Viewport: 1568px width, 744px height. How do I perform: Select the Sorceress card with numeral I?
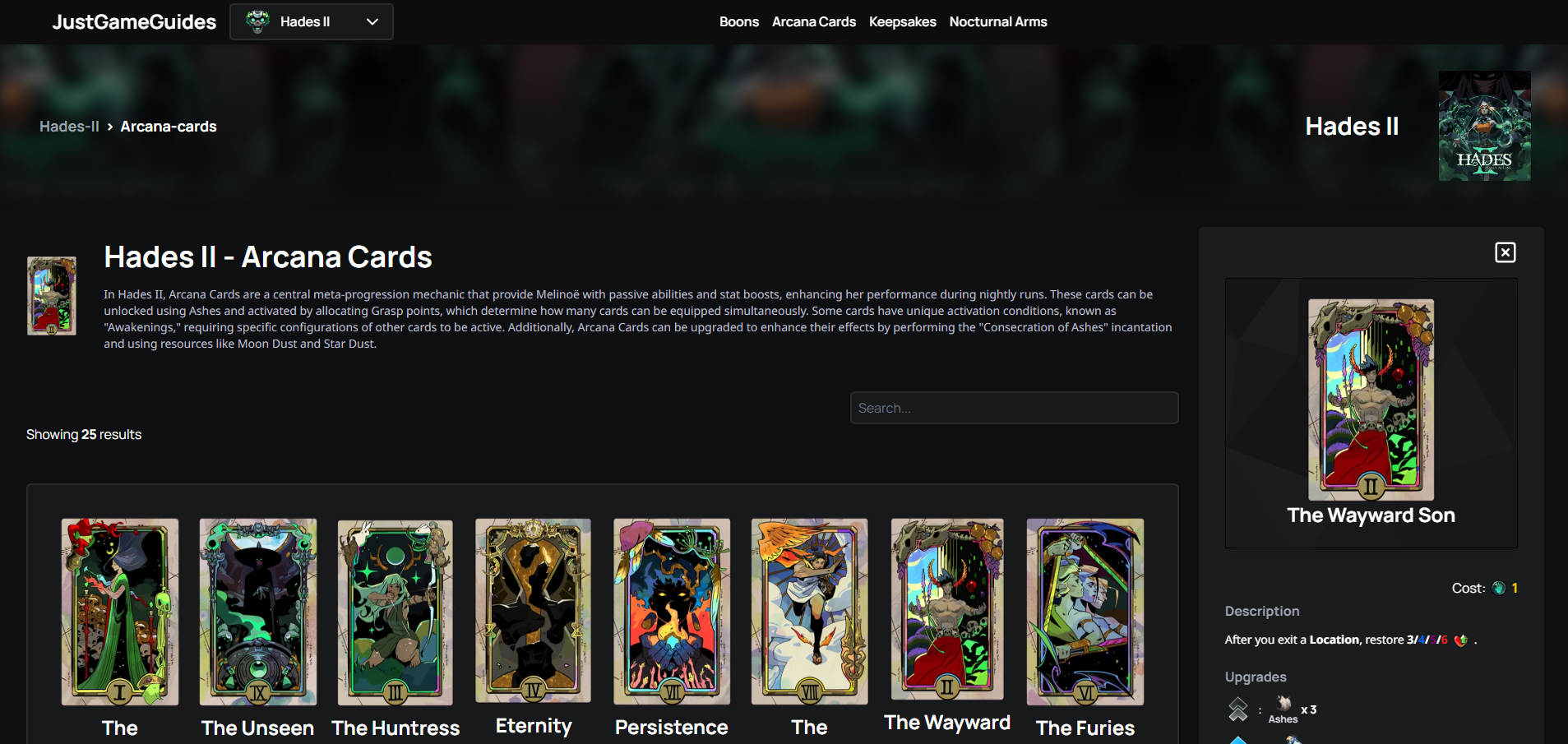(120, 612)
